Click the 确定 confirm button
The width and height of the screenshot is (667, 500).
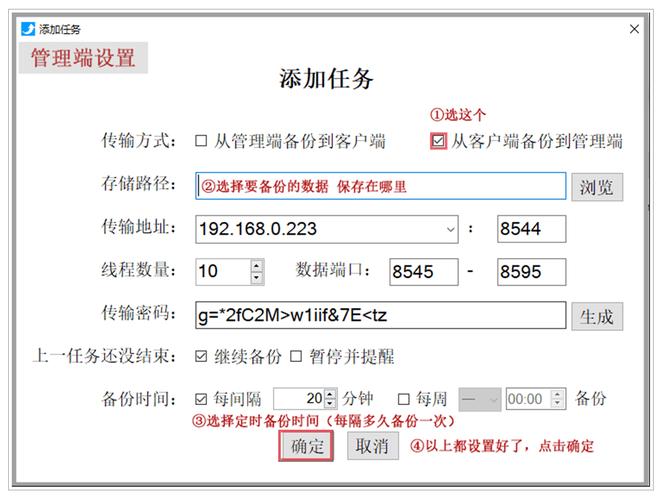tap(306, 446)
